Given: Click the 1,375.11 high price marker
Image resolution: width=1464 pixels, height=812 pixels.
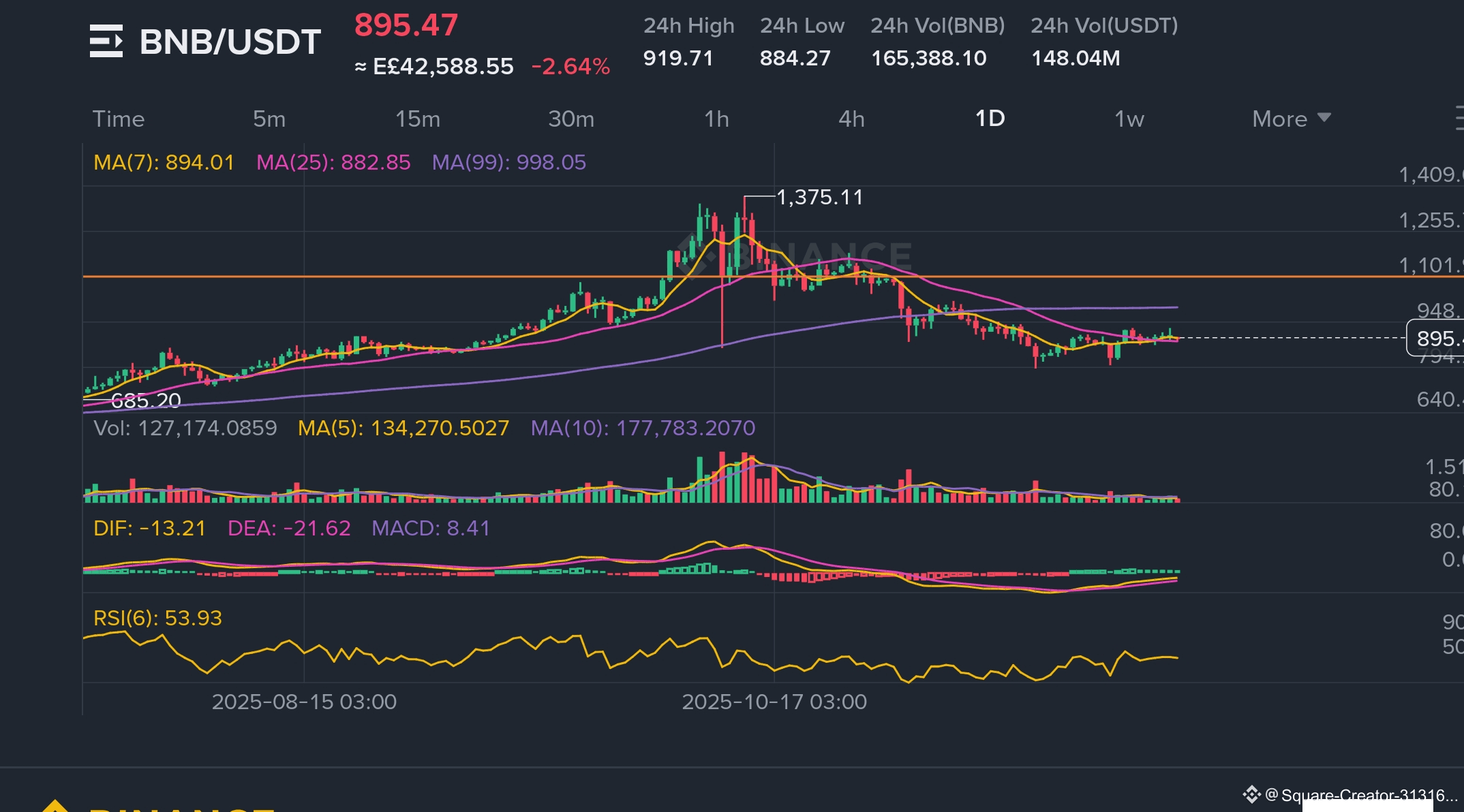Looking at the screenshot, I should pos(819,198).
